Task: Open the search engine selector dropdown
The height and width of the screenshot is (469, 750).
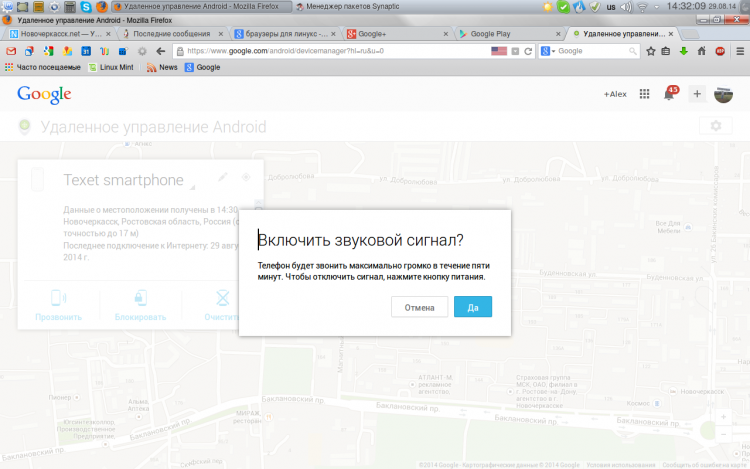Action: click(547, 51)
